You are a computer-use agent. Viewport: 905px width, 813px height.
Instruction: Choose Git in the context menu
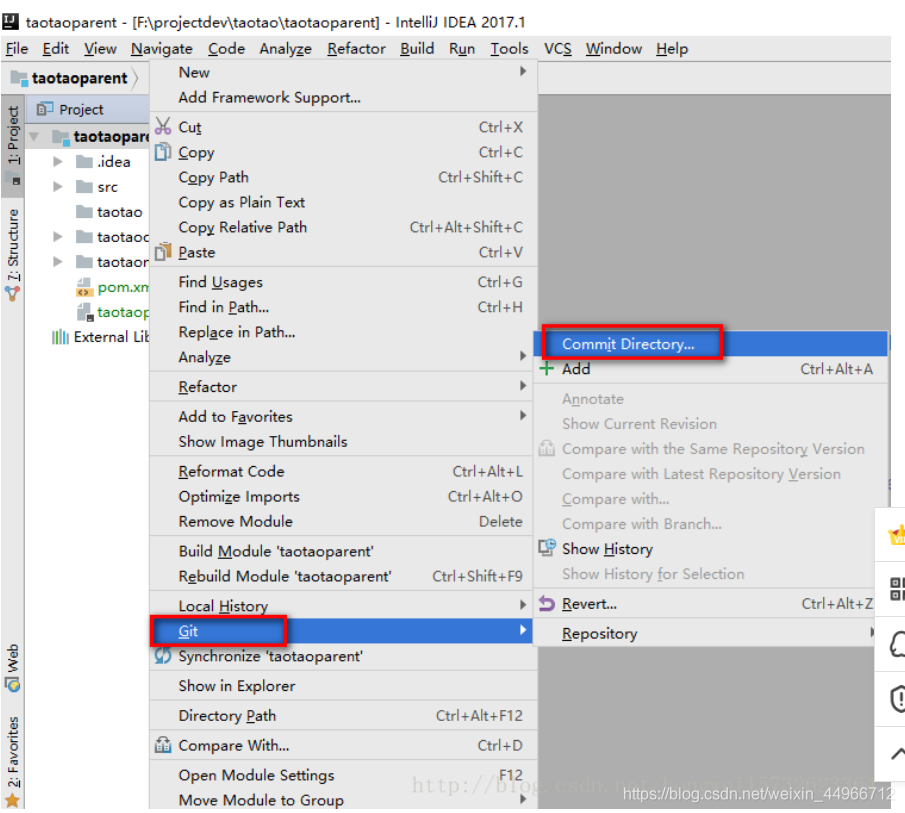pos(342,631)
